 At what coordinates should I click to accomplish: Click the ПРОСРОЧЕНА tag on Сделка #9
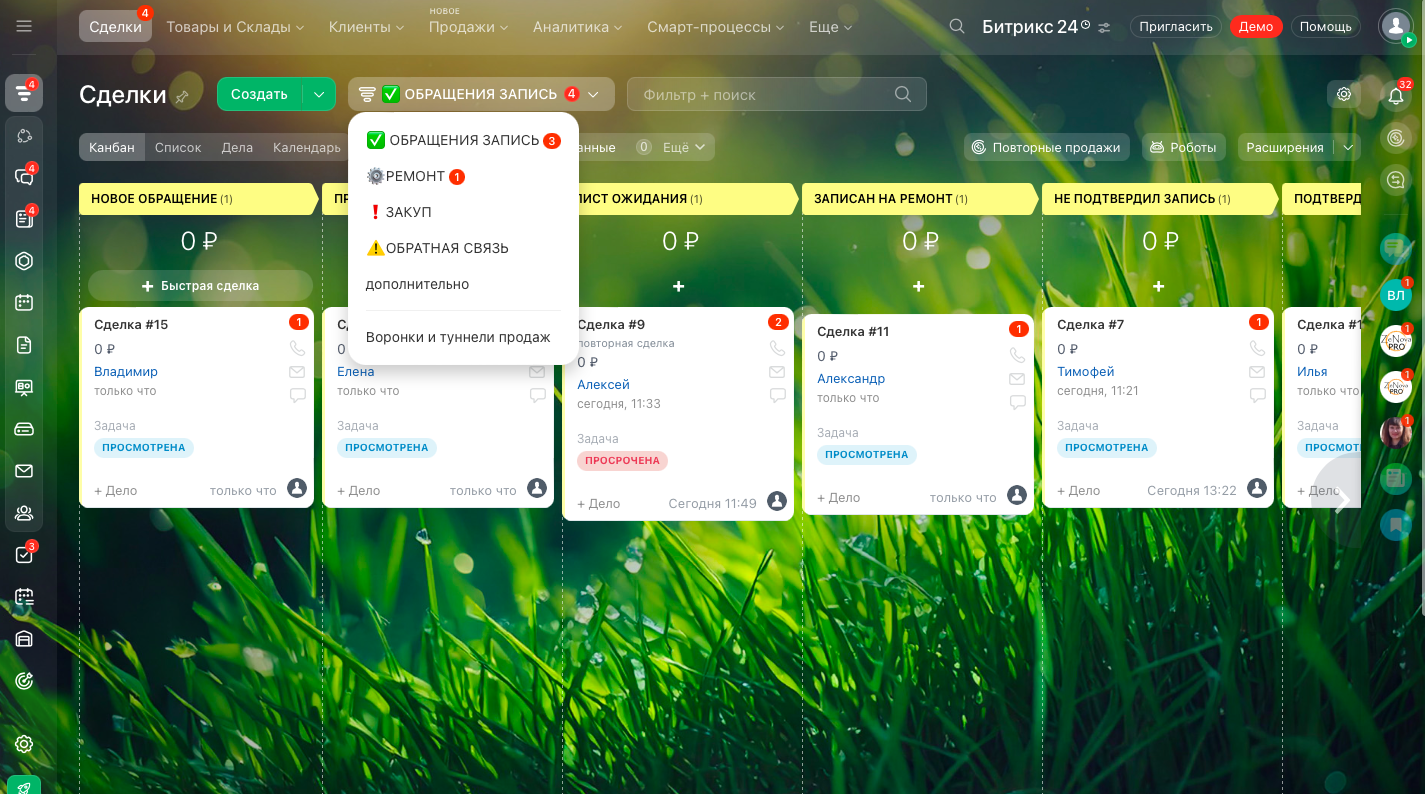(x=622, y=460)
